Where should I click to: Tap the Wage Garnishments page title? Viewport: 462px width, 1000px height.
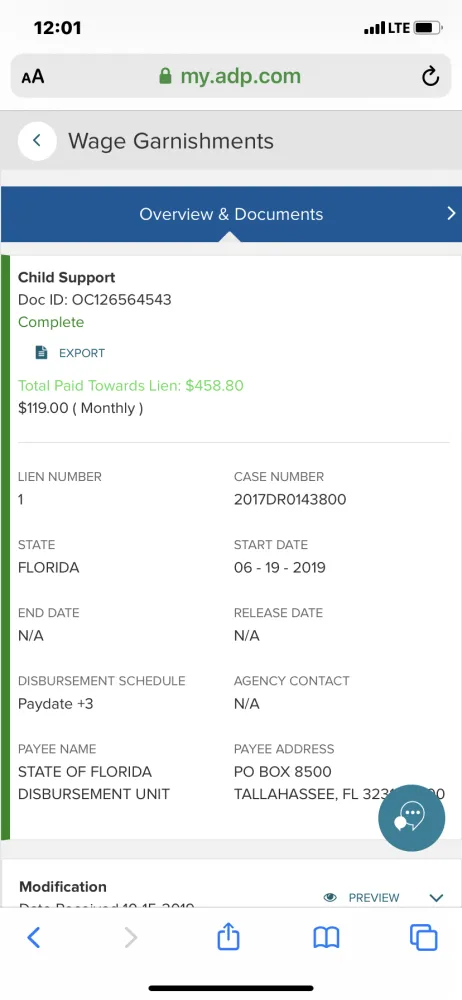pyautogui.click(x=171, y=141)
